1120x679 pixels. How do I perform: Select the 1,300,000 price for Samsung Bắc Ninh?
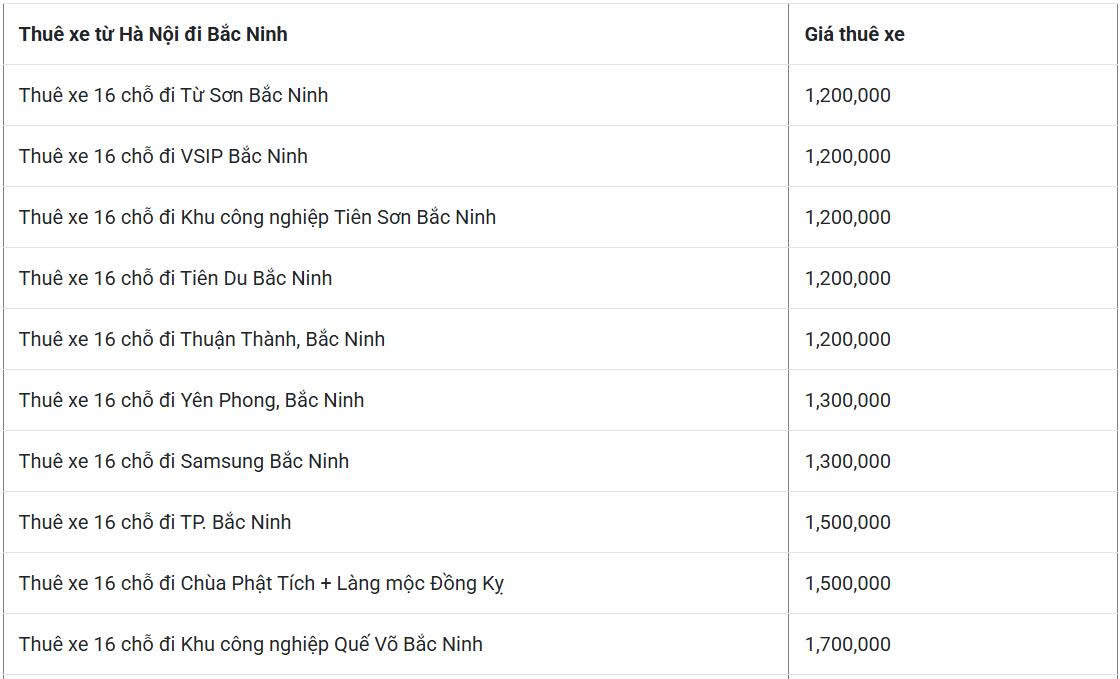pyautogui.click(x=847, y=461)
